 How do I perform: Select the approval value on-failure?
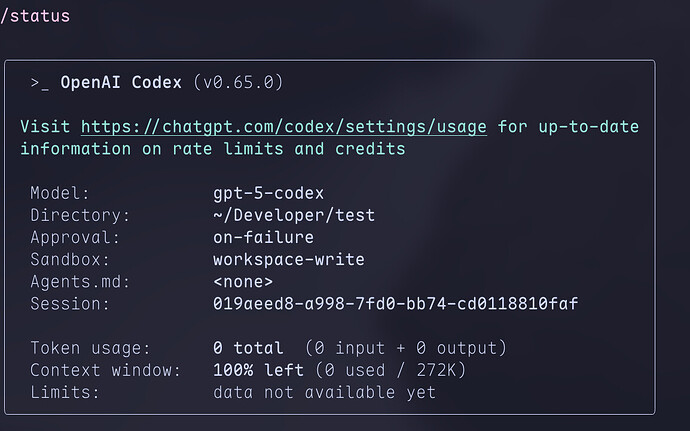pos(263,237)
